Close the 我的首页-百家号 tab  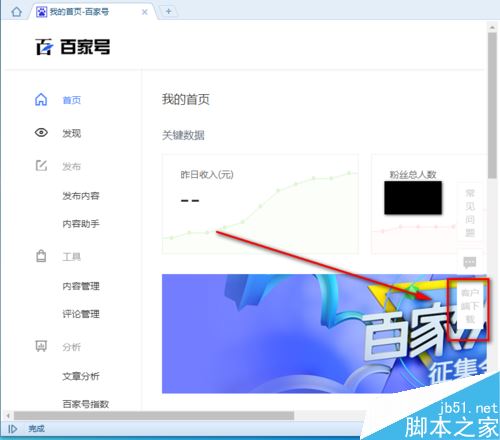tap(145, 12)
